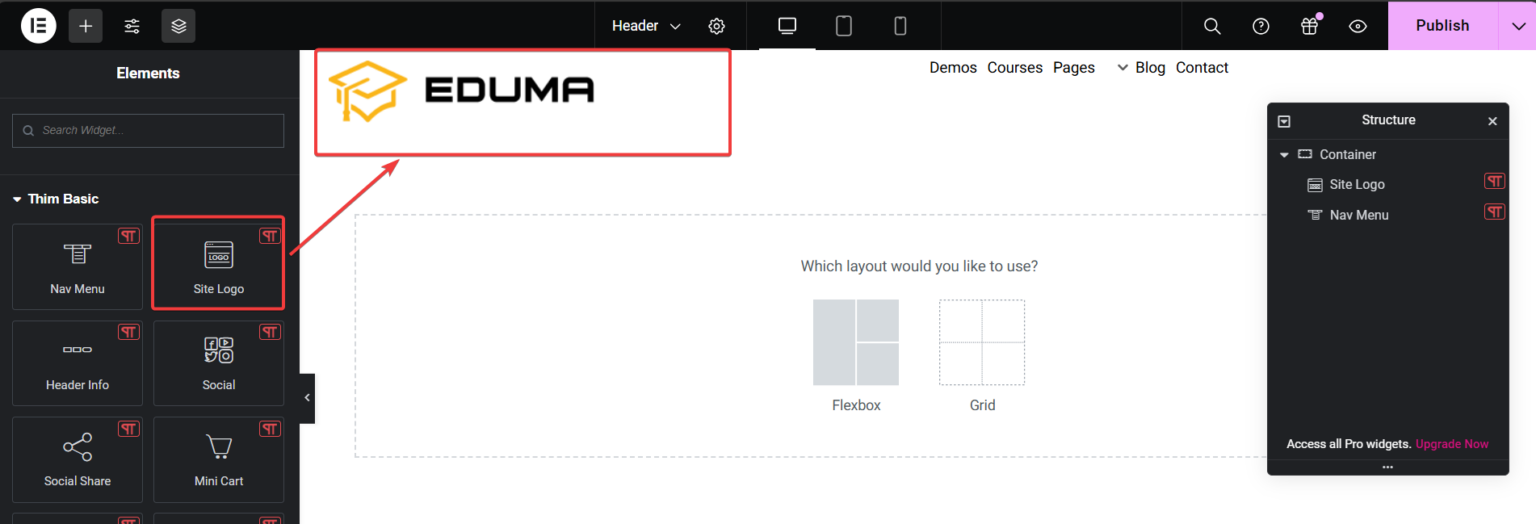Open the Elementor logo menu
This screenshot has height=524, width=1536.
pos(38,26)
